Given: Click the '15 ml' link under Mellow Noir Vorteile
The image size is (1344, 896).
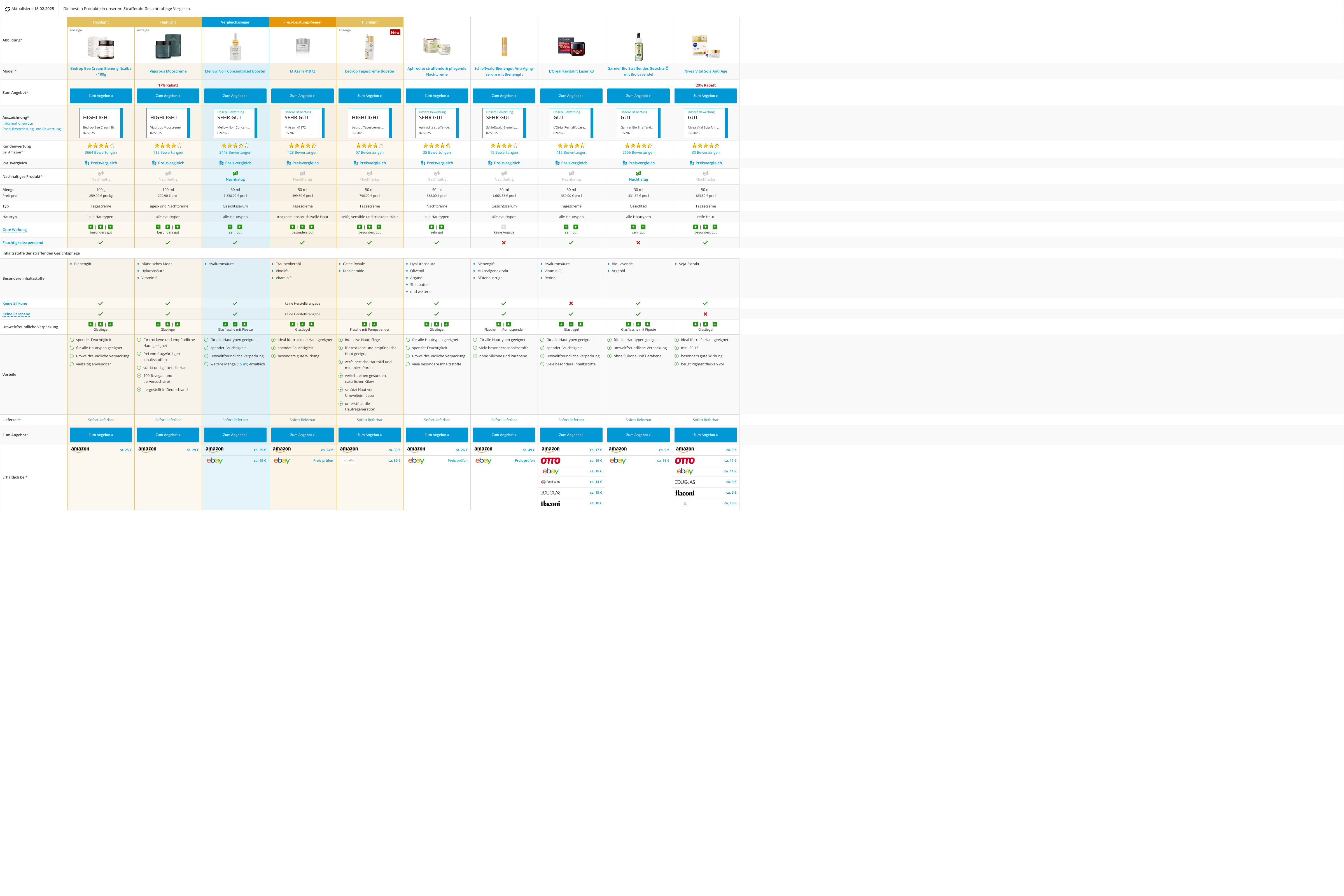Looking at the screenshot, I should (x=243, y=364).
